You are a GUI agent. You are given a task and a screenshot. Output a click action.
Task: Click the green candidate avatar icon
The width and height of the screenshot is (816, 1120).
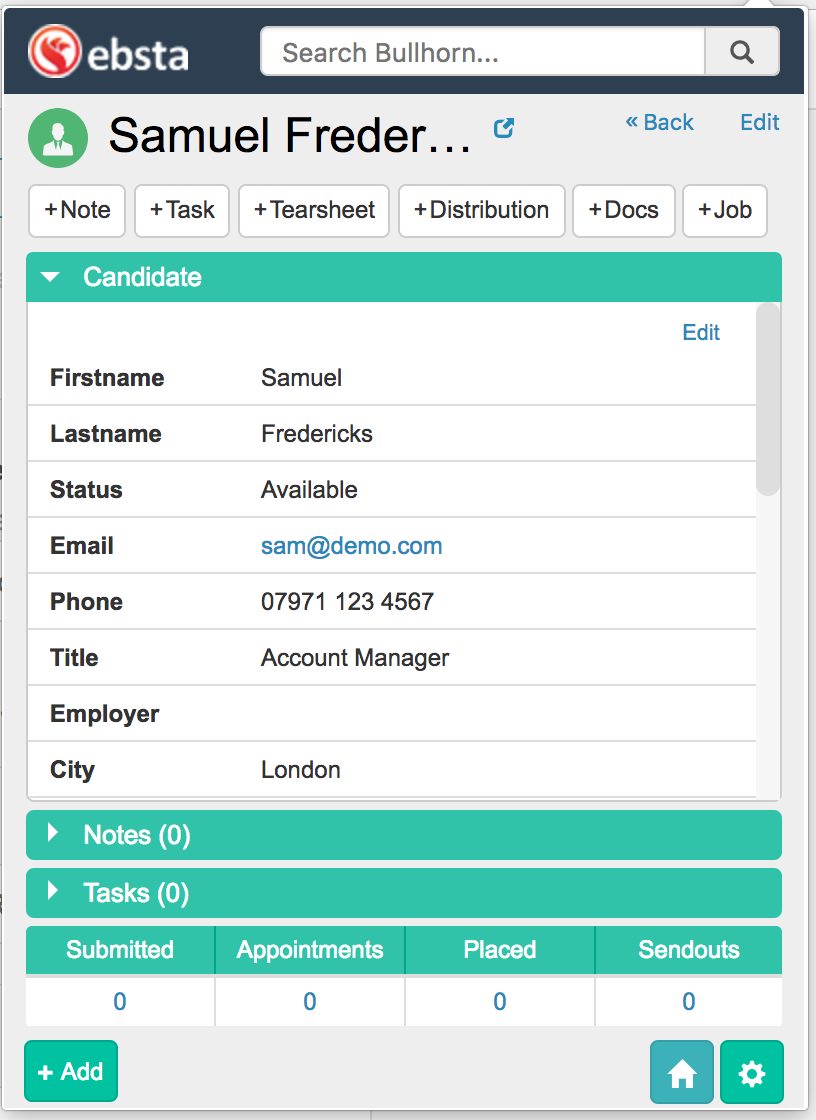(x=58, y=137)
